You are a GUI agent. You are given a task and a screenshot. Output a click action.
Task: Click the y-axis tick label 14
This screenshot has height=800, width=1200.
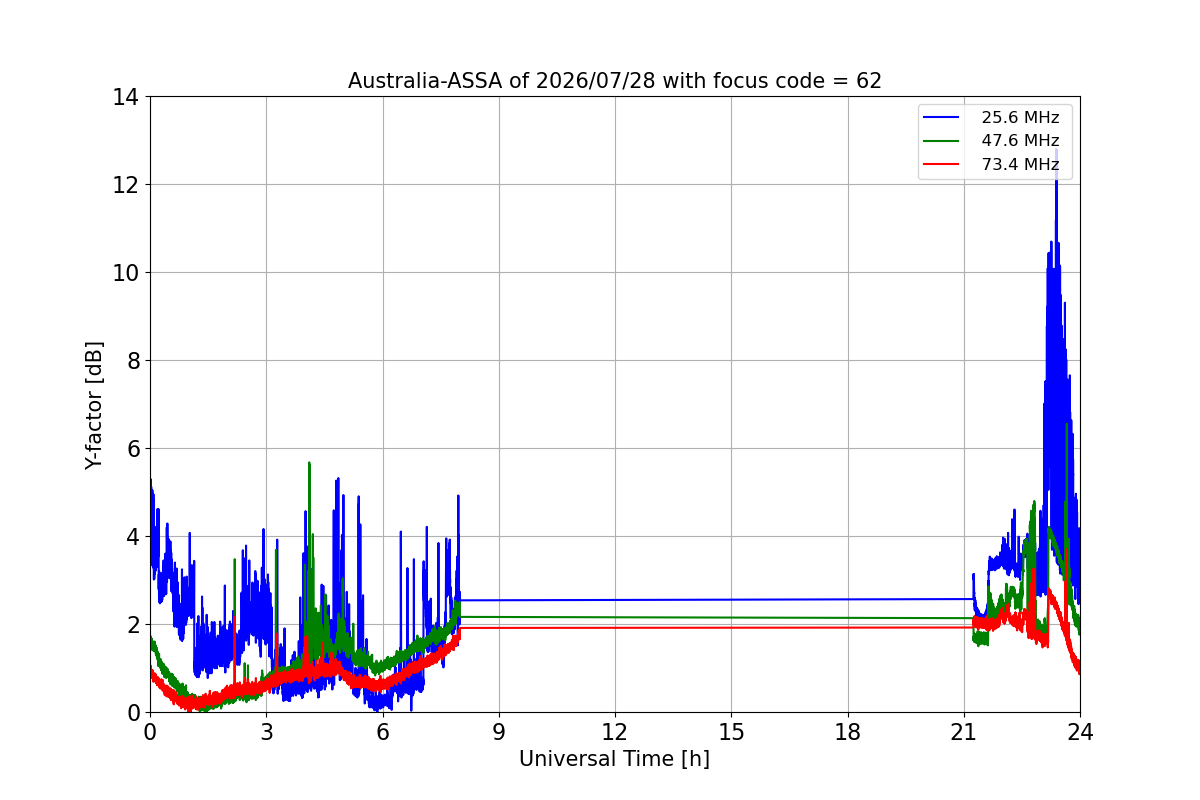coord(125,97)
